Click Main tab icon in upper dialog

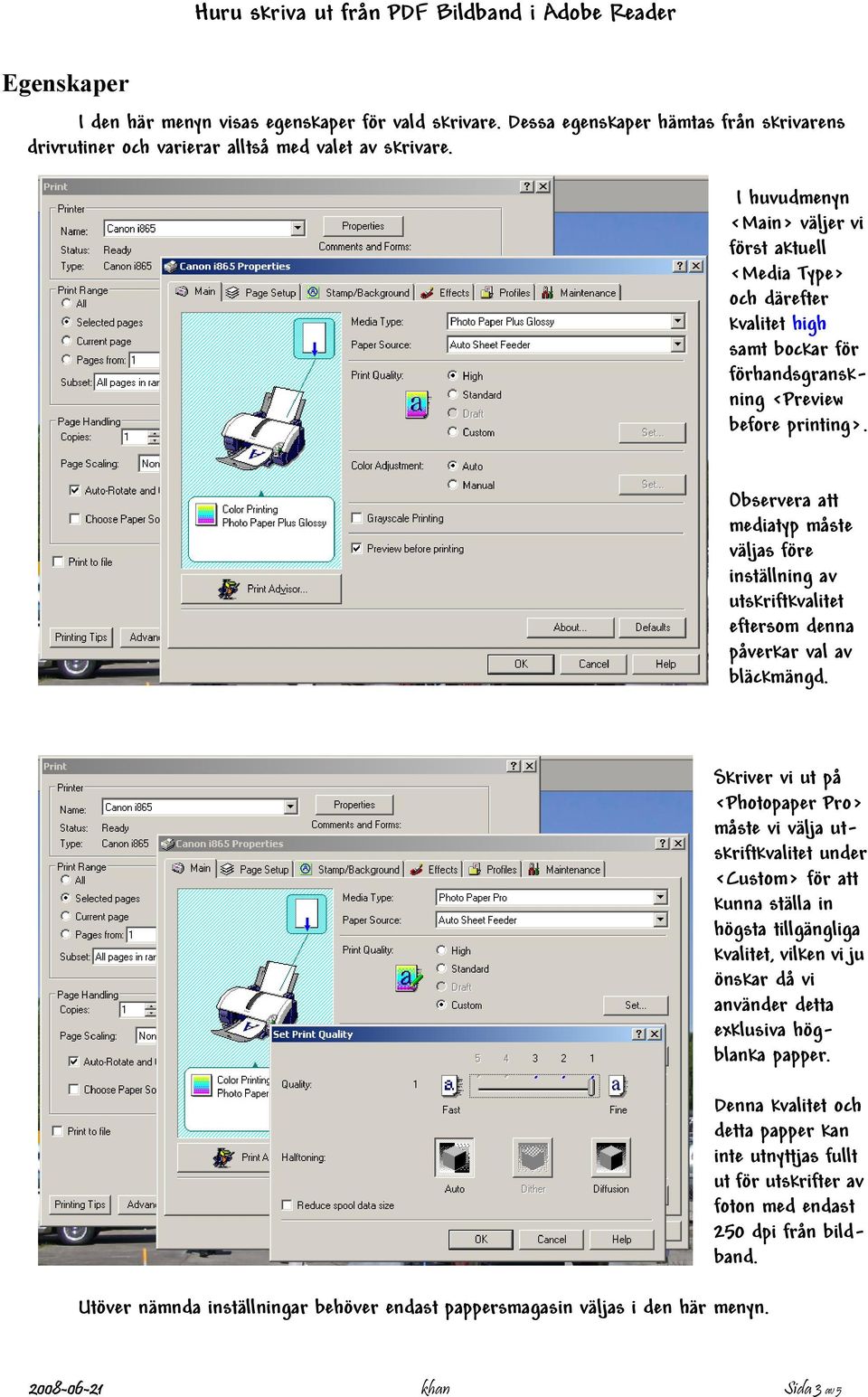click(182, 291)
